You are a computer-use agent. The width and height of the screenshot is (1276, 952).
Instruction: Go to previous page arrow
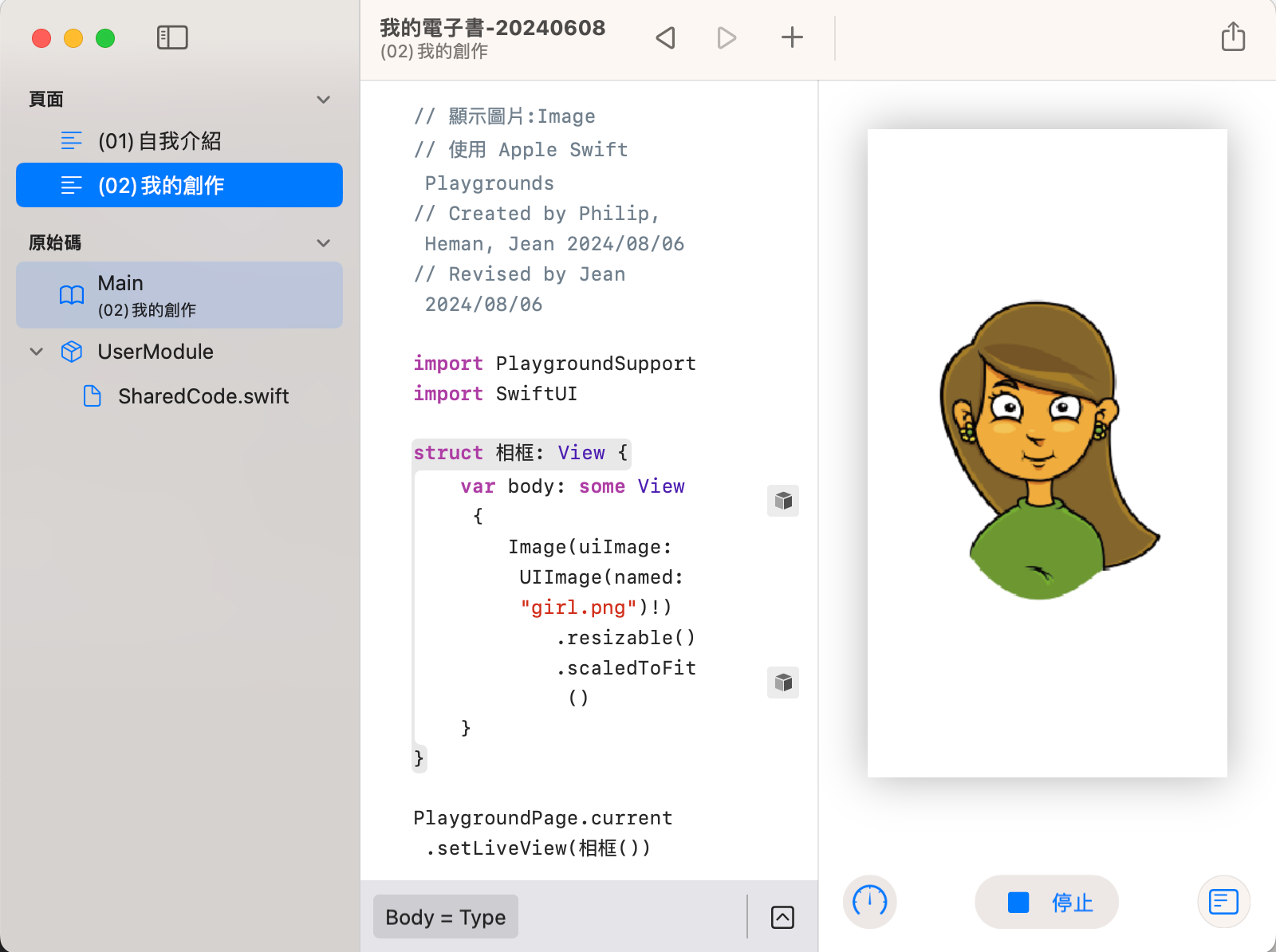(666, 37)
